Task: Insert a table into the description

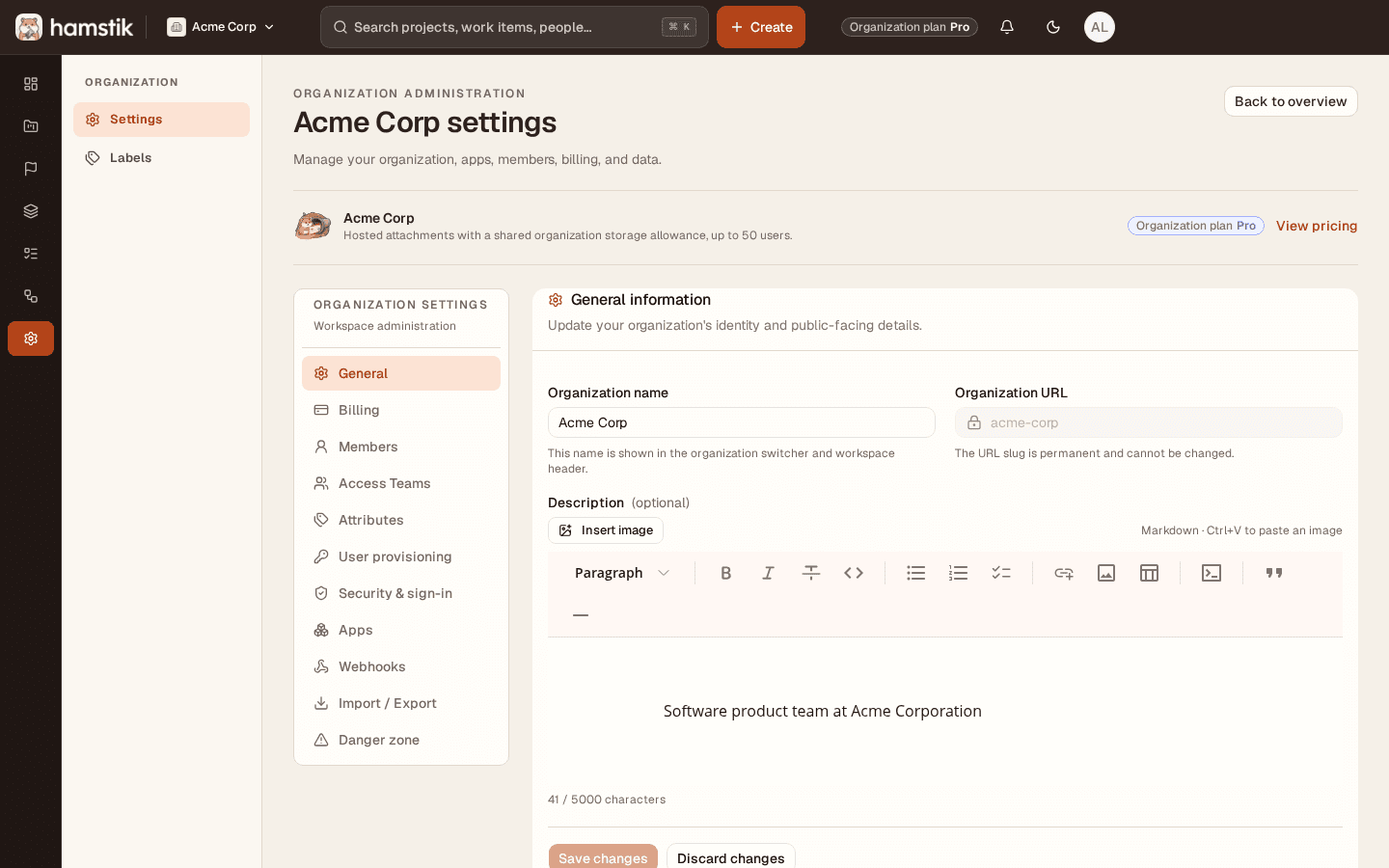Action: pyautogui.click(x=1149, y=573)
